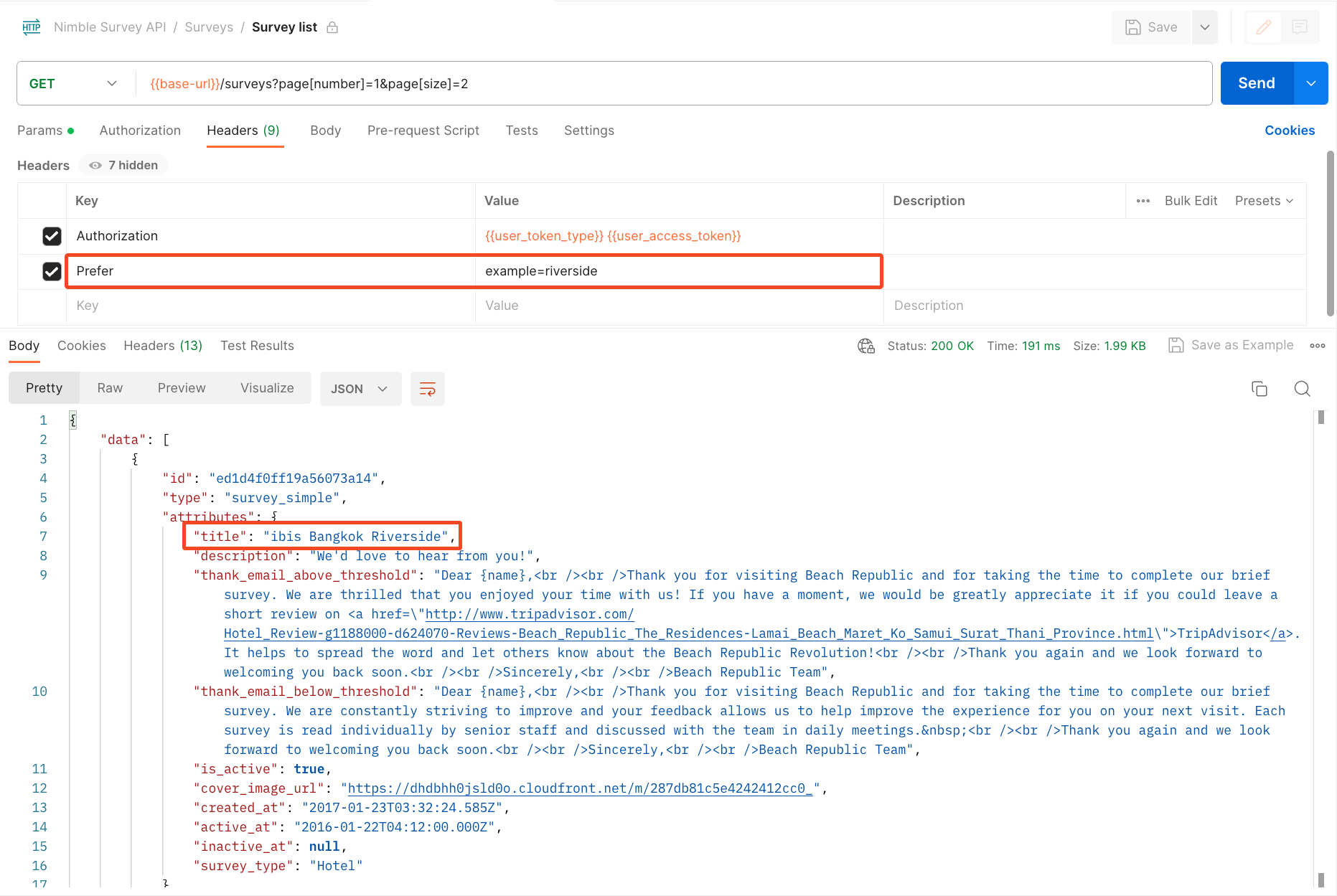Screen dimensions: 1337x896
Task: Switch to the Pre-request Script tab
Action: tap(423, 131)
